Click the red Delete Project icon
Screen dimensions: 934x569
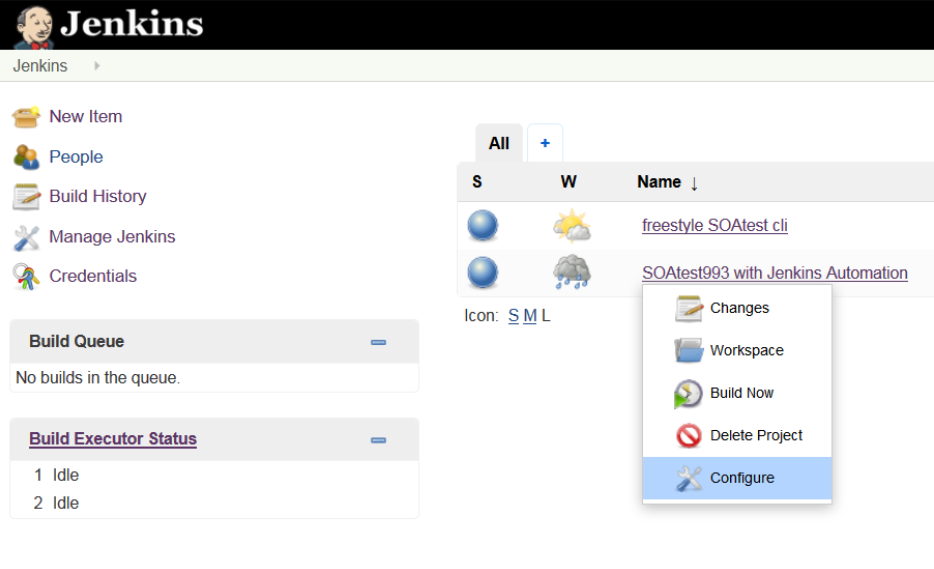[x=689, y=436]
